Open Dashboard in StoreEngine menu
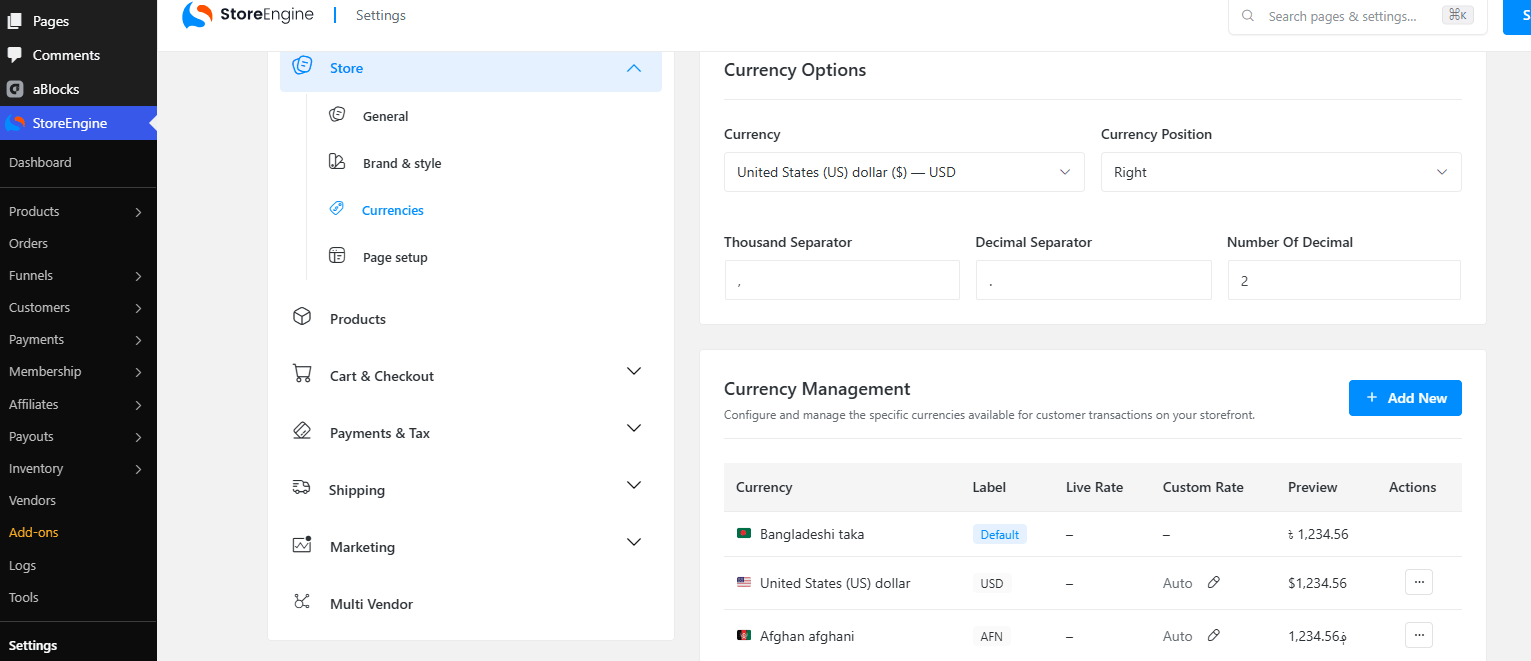The width and height of the screenshot is (1531, 661). tap(40, 162)
